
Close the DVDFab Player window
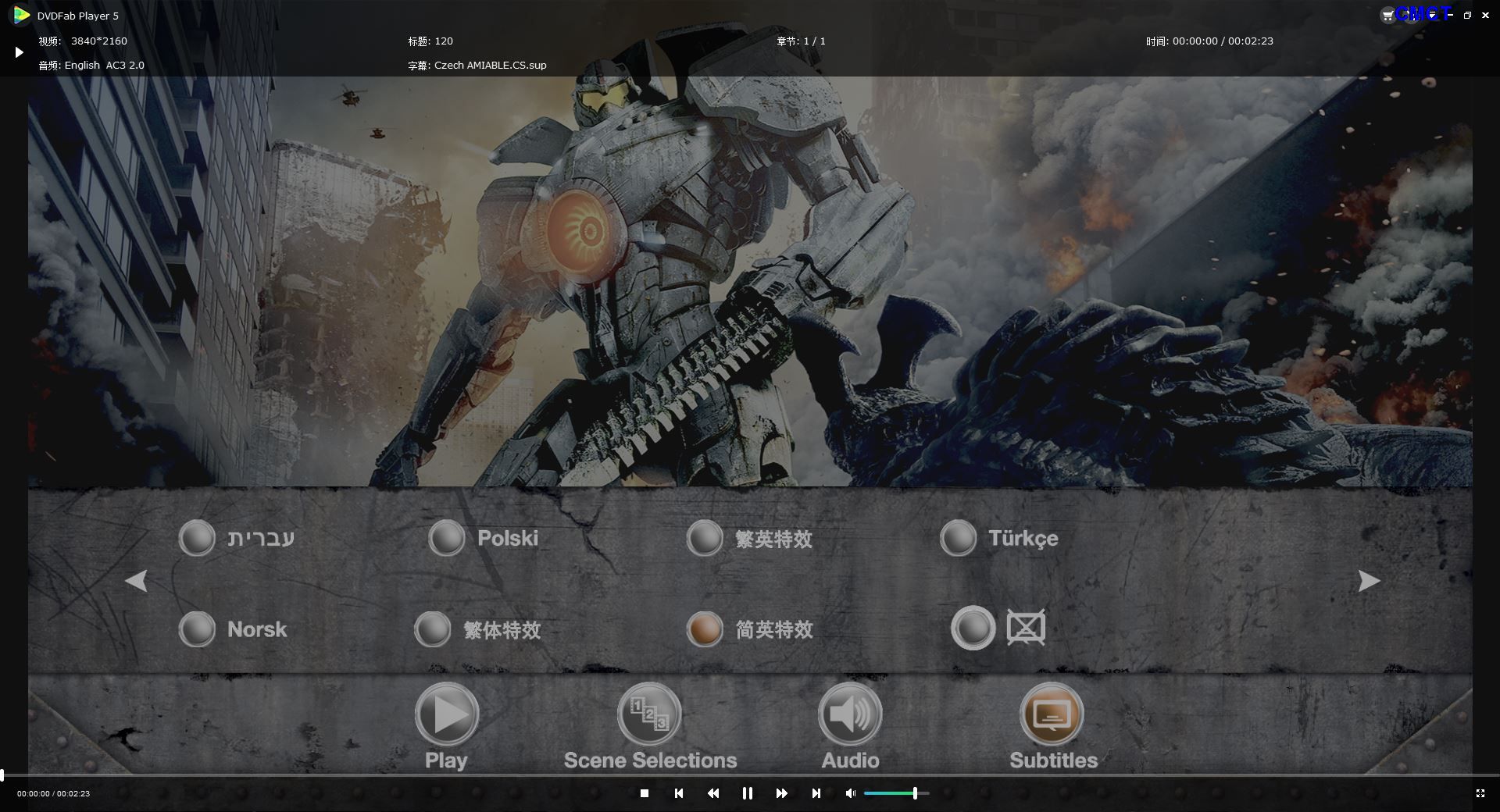(1485, 16)
